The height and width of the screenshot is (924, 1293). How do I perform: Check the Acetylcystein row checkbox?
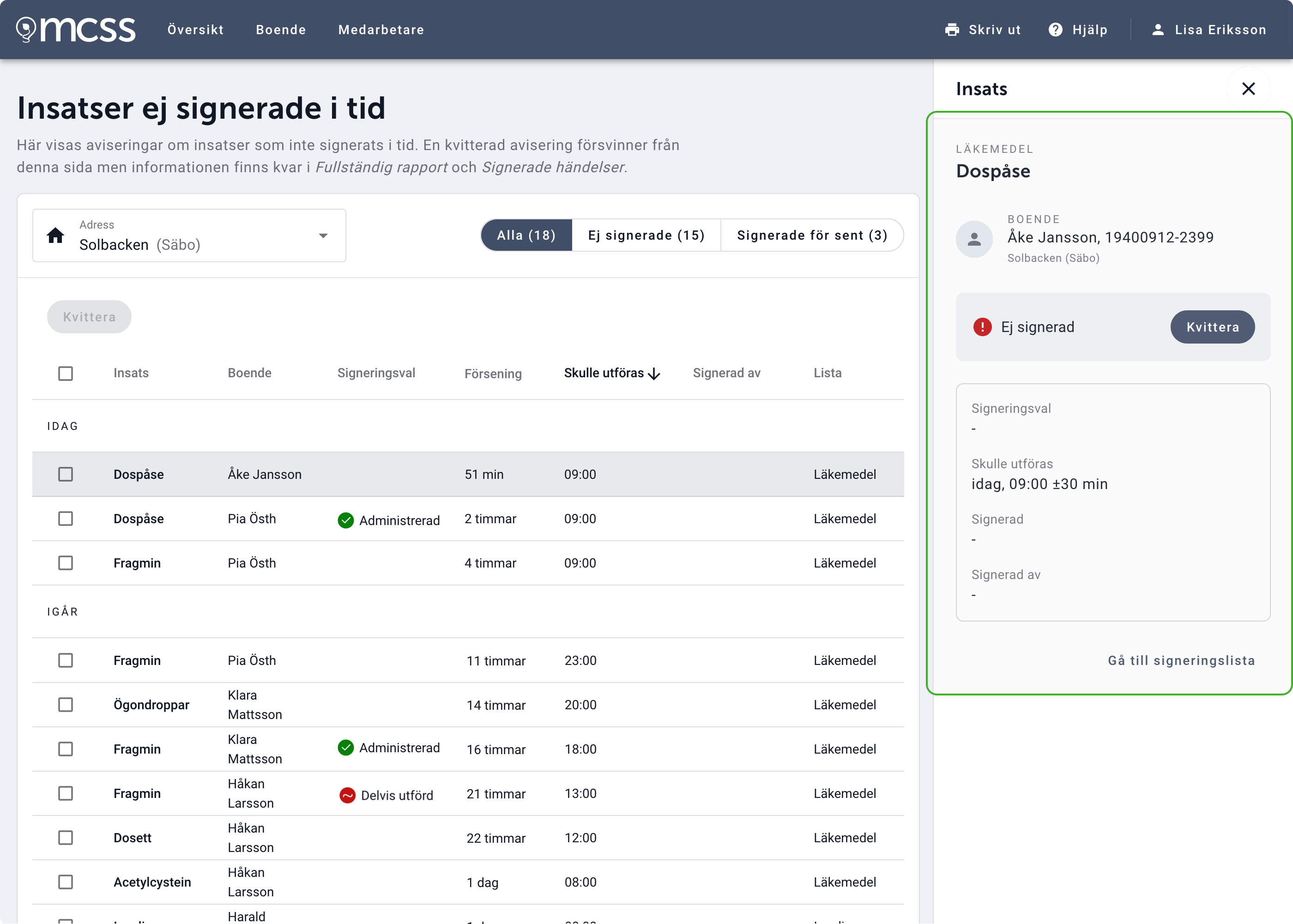[x=66, y=882]
